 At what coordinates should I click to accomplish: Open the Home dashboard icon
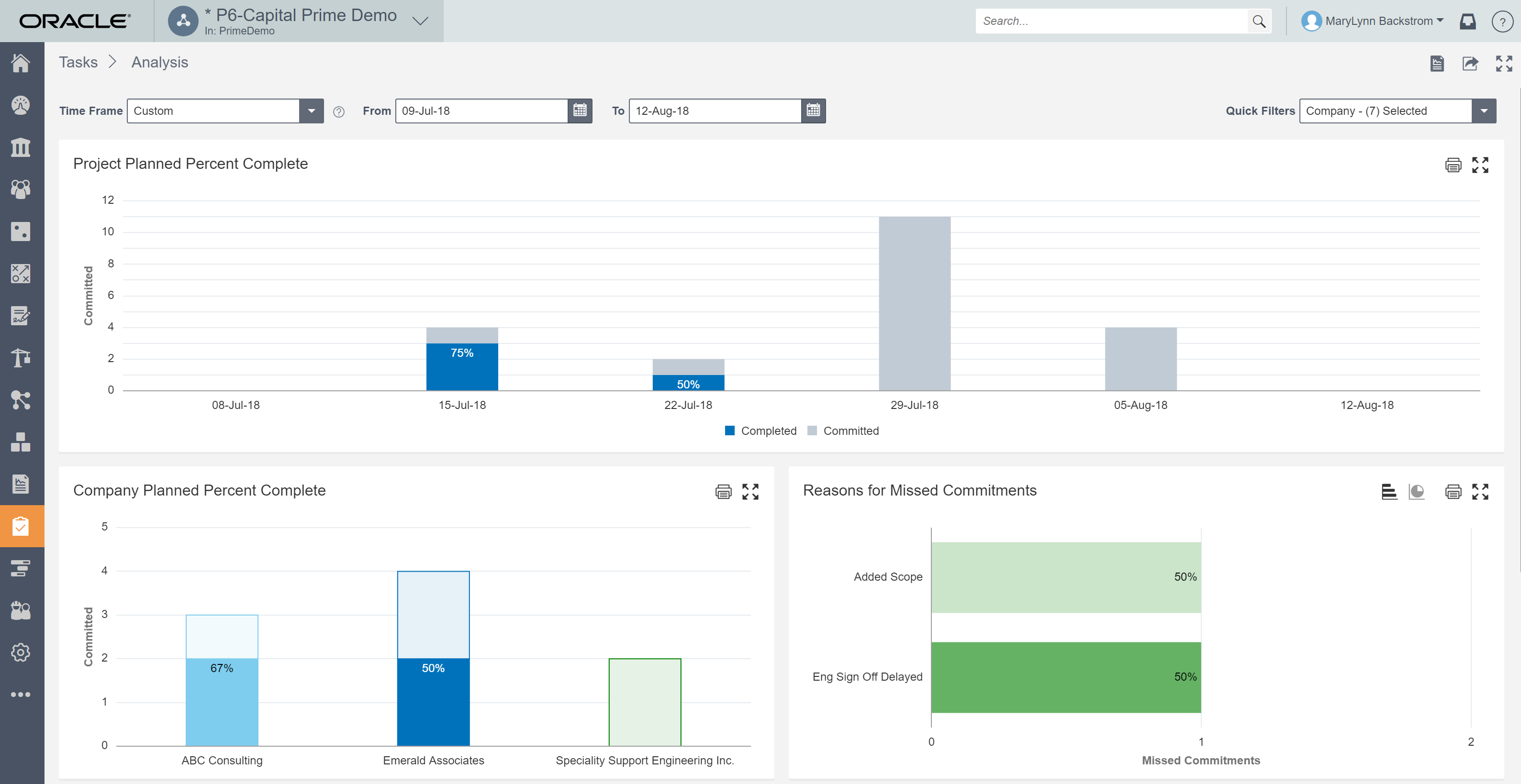point(21,64)
